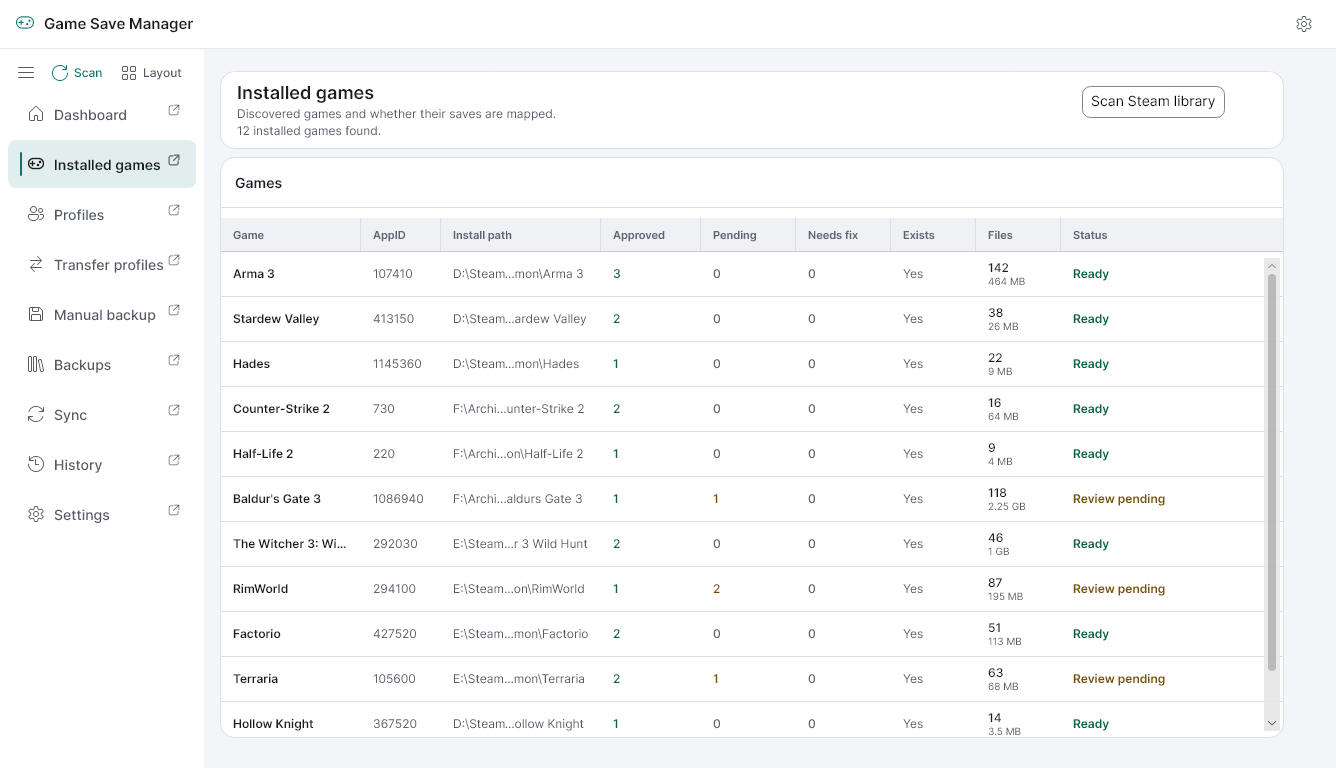Select Installed games in the sidebar

pos(102,164)
